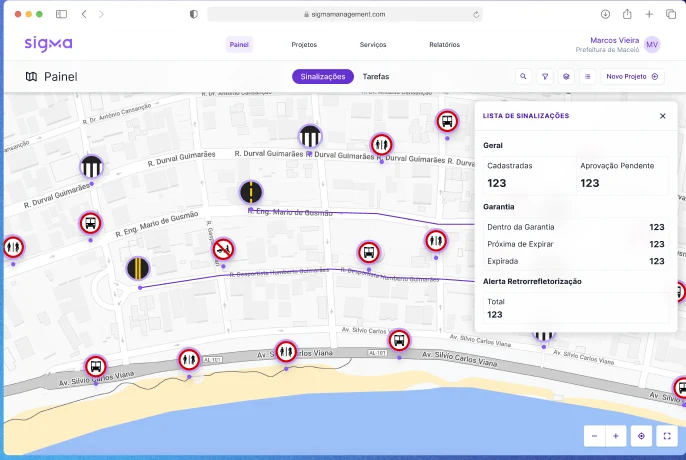Create a Novo Projeto
Viewport: 686px width, 460px height.
(x=632, y=77)
